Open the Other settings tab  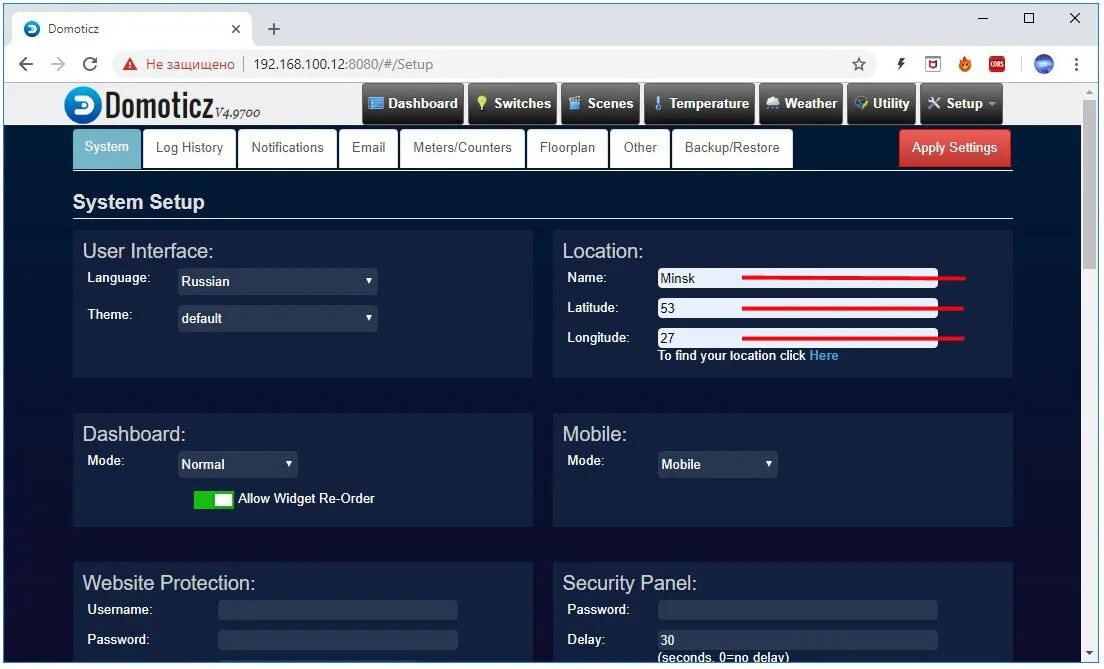[640, 148]
